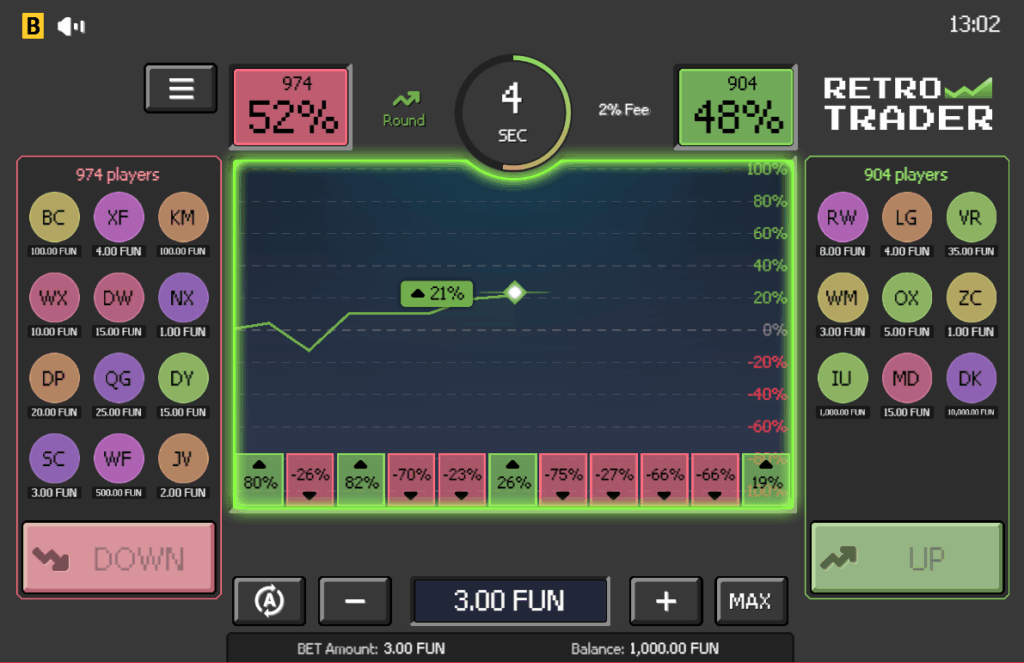Click the BET Amount: 3.00 FUN text
1024x663 pixels.
coord(371,649)
